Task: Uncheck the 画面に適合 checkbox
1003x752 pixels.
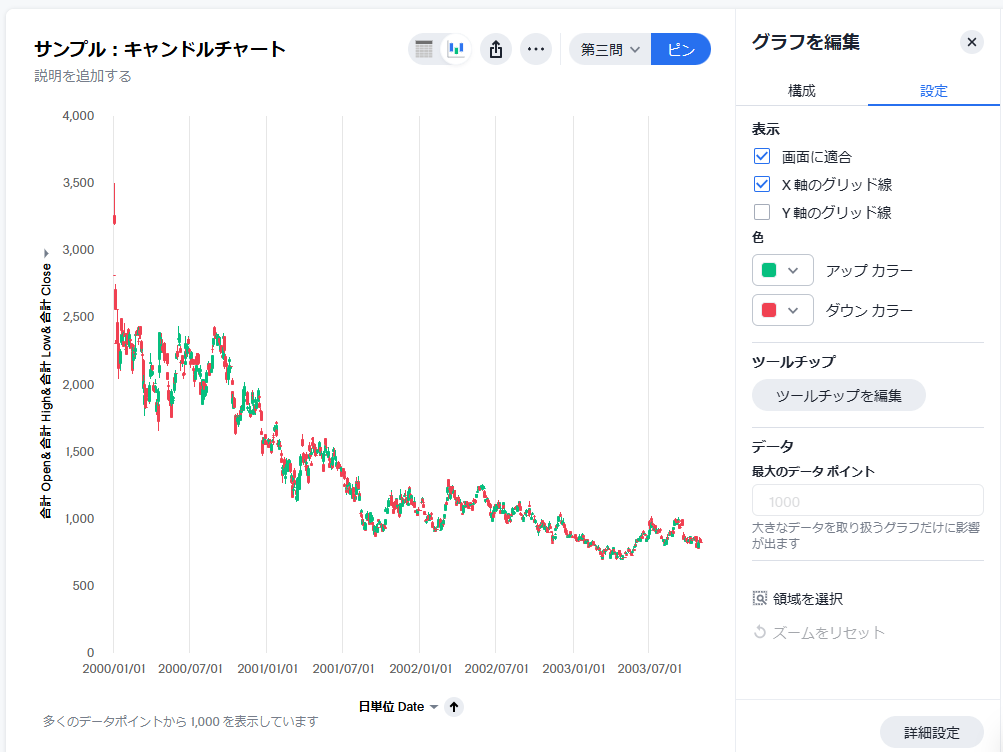Action: coord(762,156)
